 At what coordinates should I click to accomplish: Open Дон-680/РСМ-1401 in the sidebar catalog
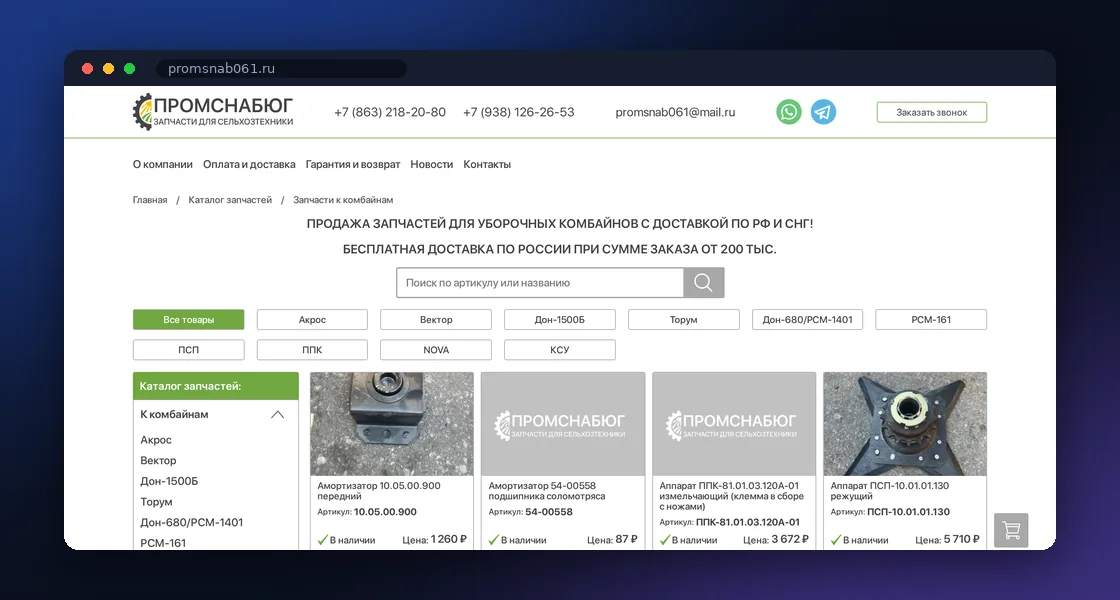[x=191, y=523]
